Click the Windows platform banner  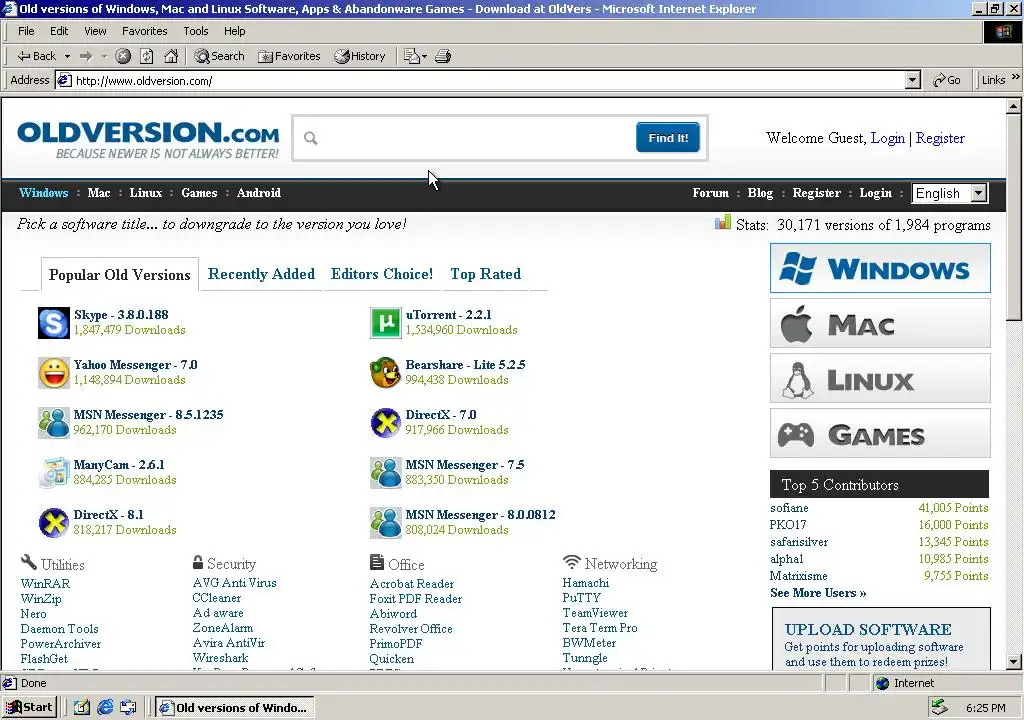(880, 268)
